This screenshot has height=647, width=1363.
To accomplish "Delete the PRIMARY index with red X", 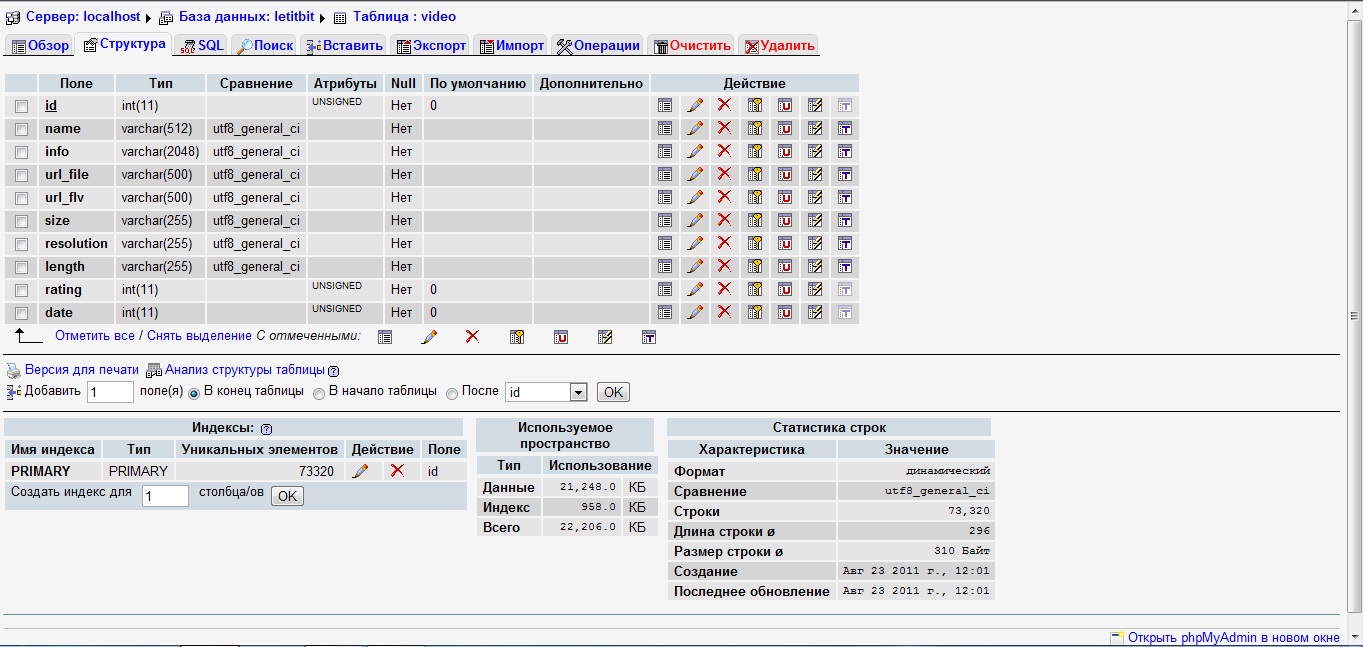I will point(397,471).
